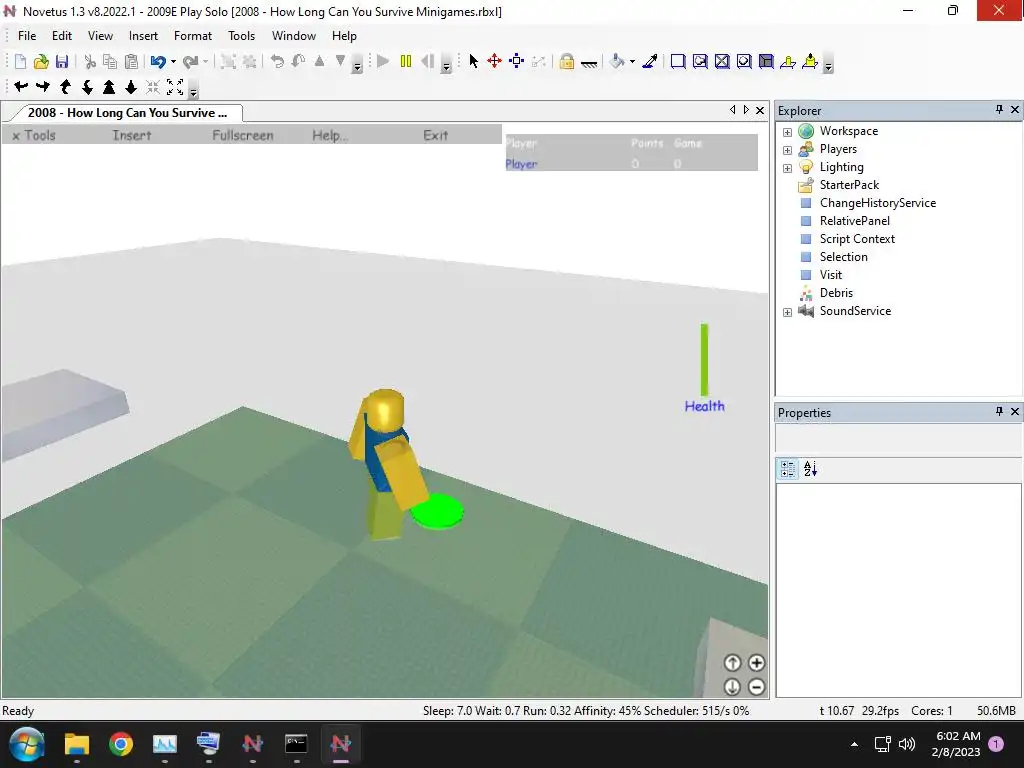Click in-game camera zoom in plus button
Viewport: 1024px width, 768px height.
tap(756, 663)
